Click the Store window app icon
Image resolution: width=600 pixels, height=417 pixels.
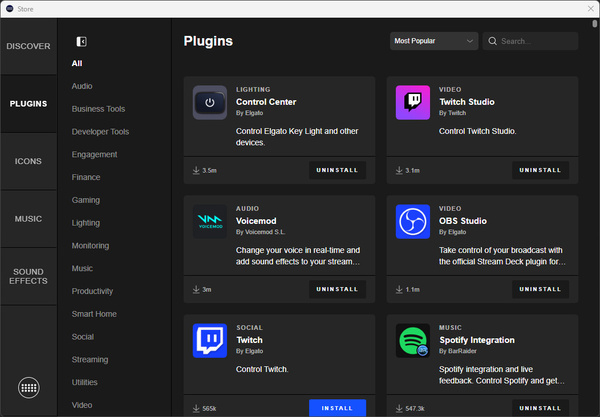point(10,8)
